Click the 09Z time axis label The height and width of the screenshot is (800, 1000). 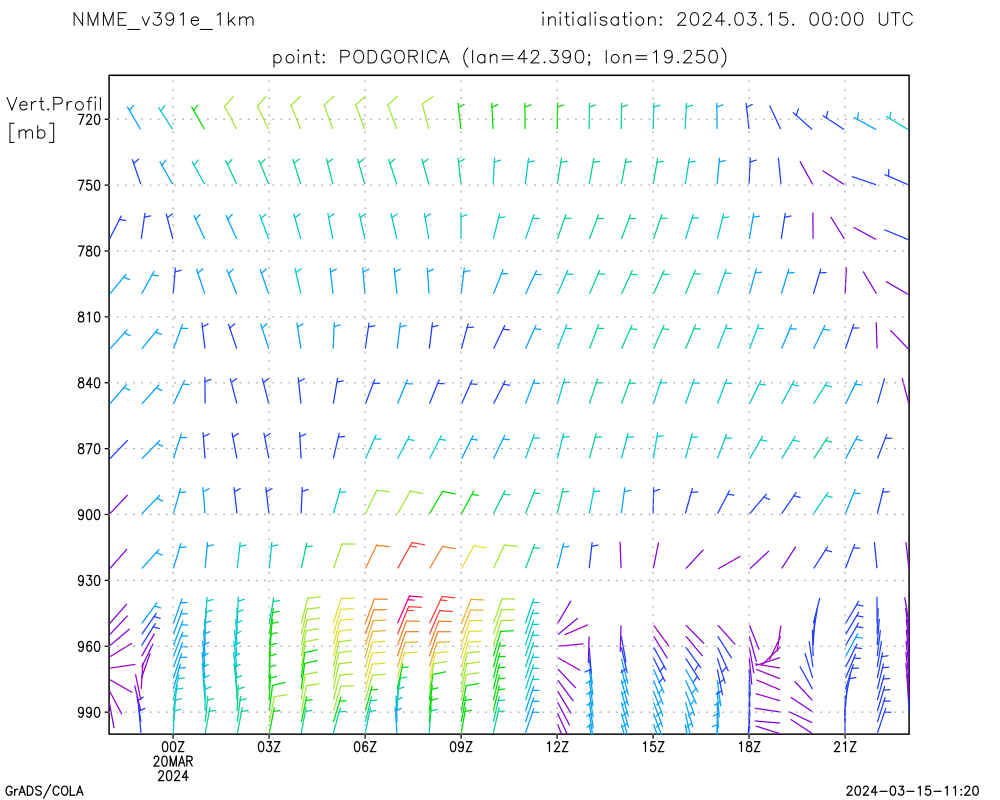pyautogui.click(x=461, y=747)
